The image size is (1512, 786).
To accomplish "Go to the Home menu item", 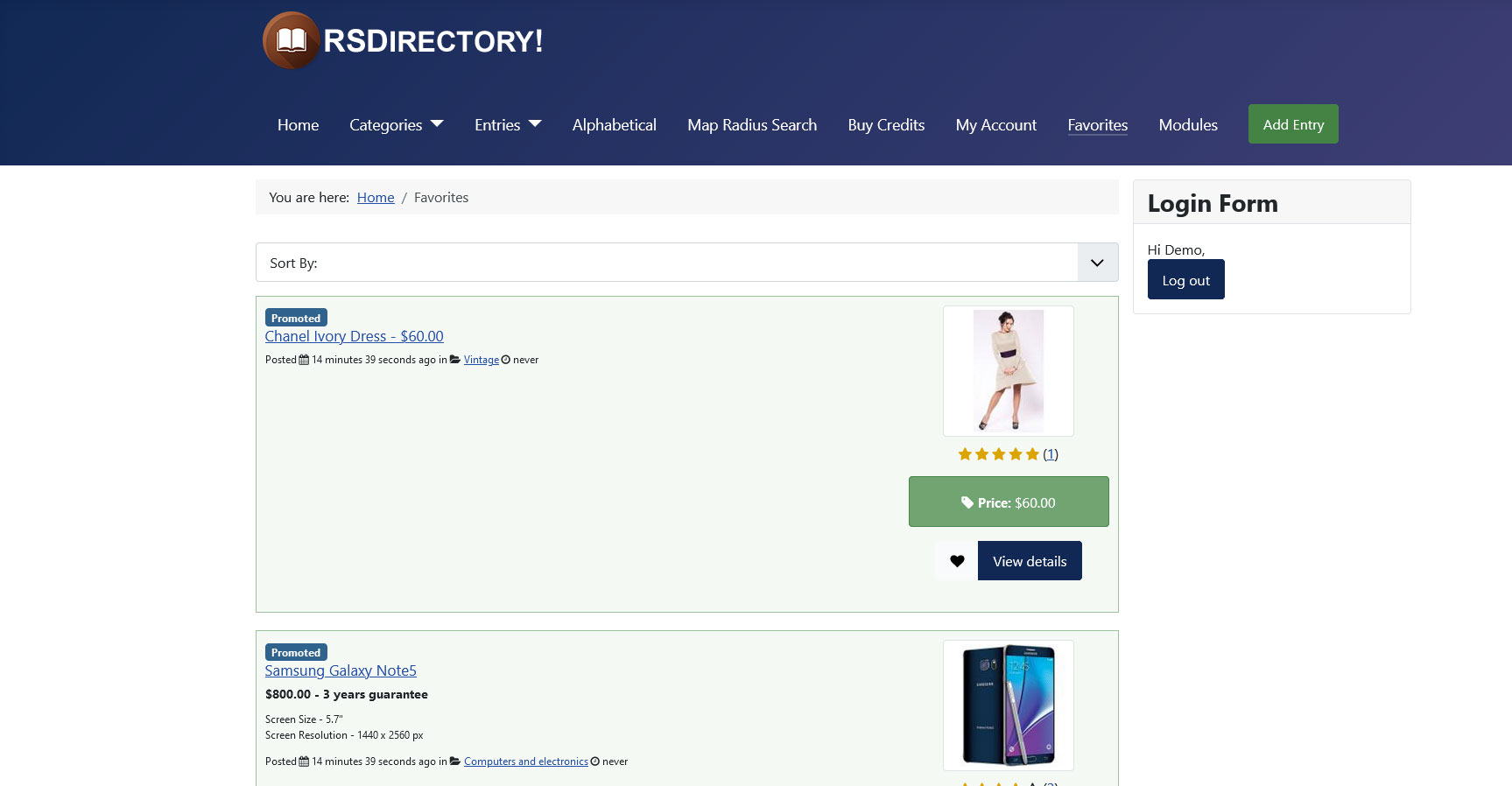I will coord(298,125).
